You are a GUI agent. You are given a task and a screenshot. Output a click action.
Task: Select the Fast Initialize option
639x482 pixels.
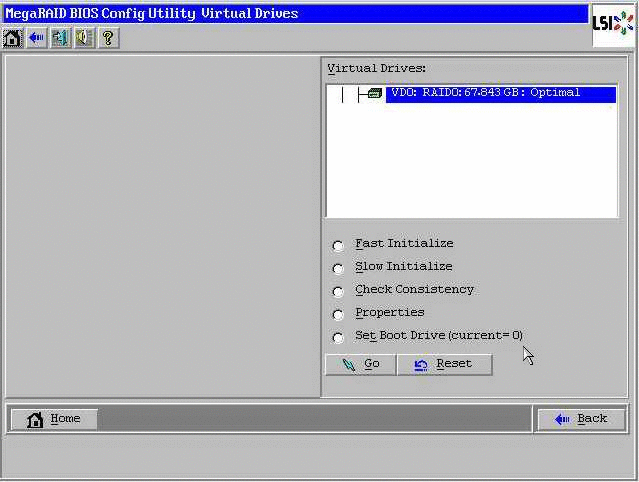338,246
